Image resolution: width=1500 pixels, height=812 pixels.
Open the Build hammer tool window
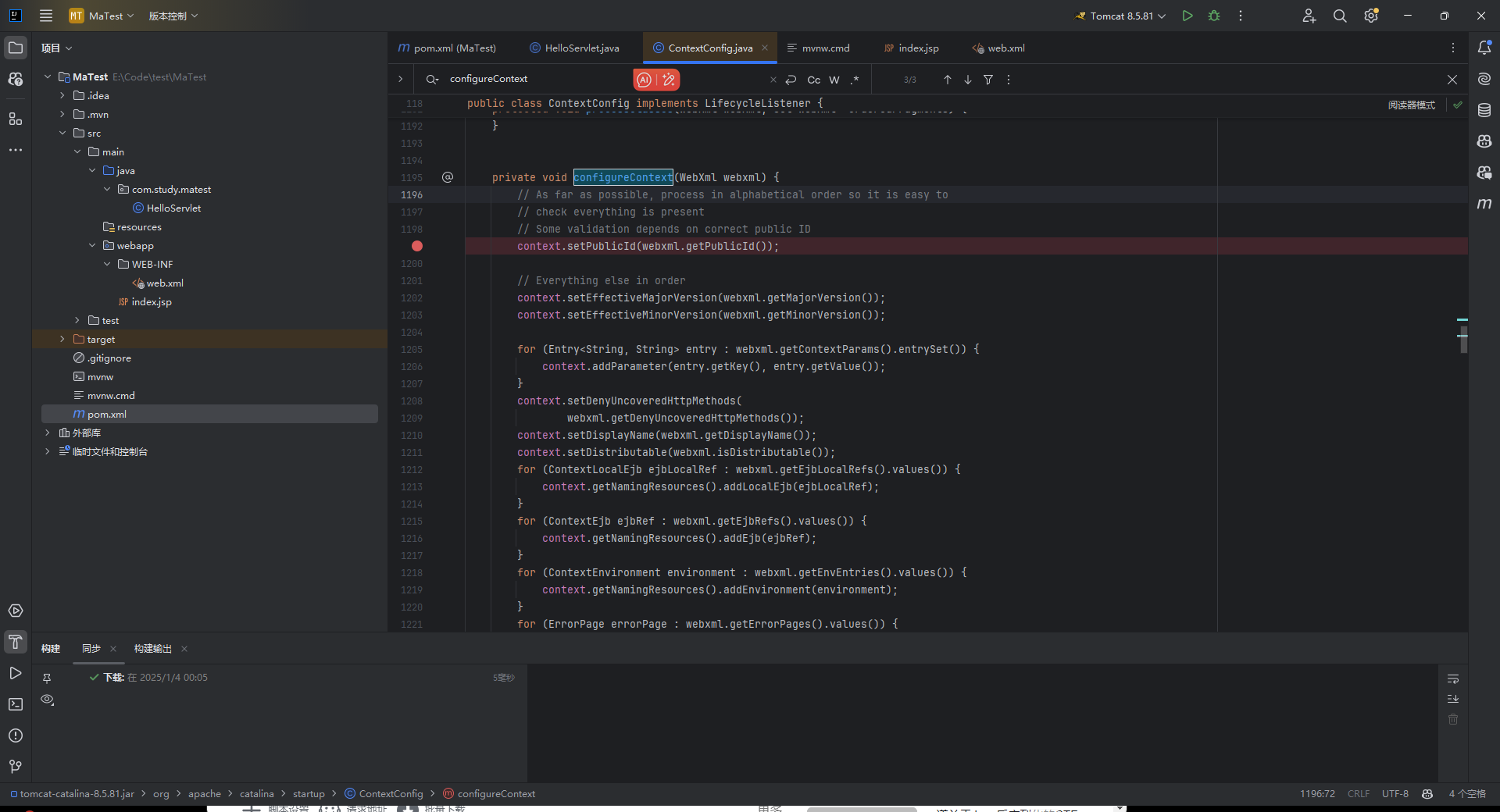[x=16, y=642]
